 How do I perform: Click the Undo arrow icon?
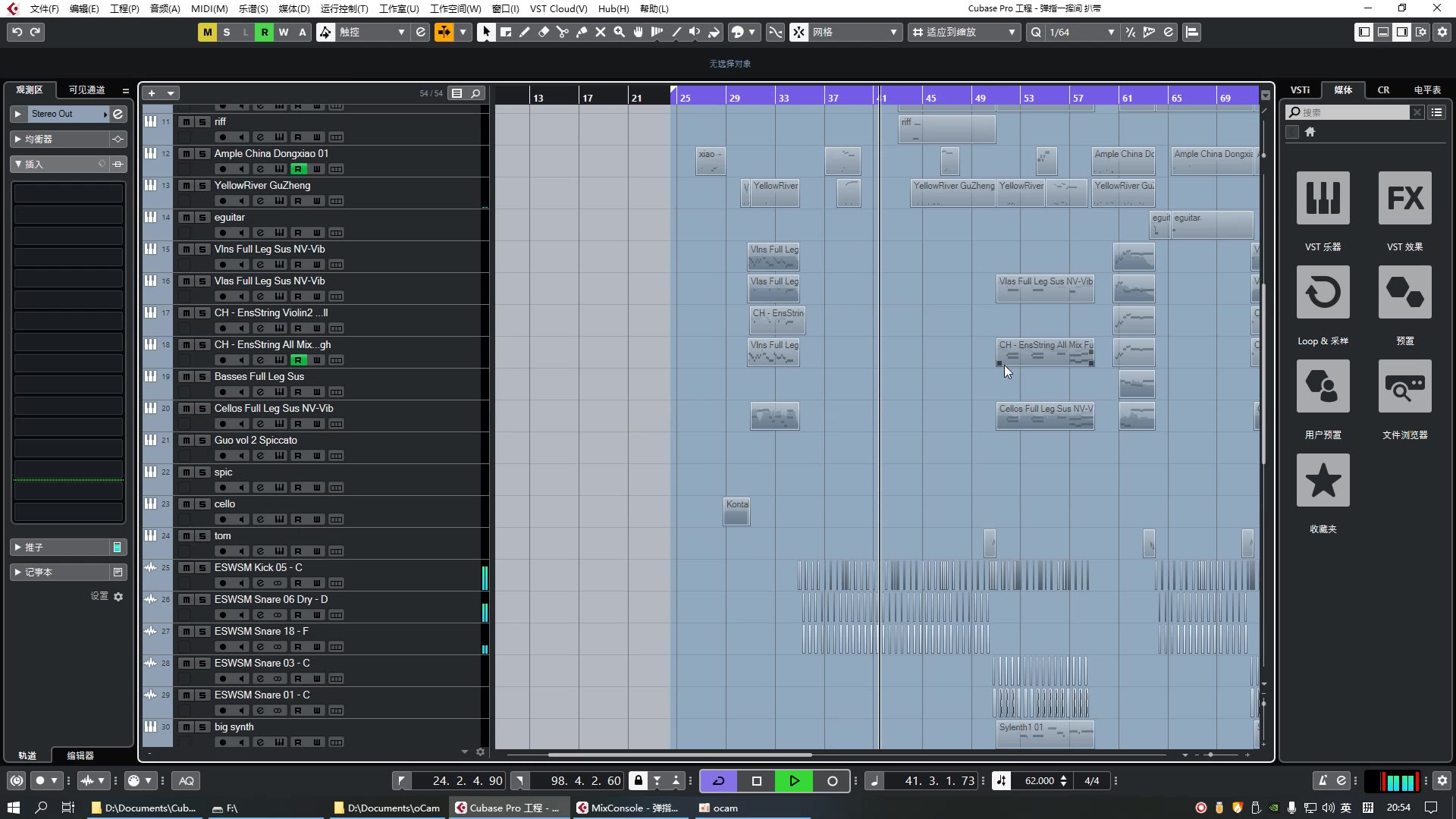click(x=17, y=32)
